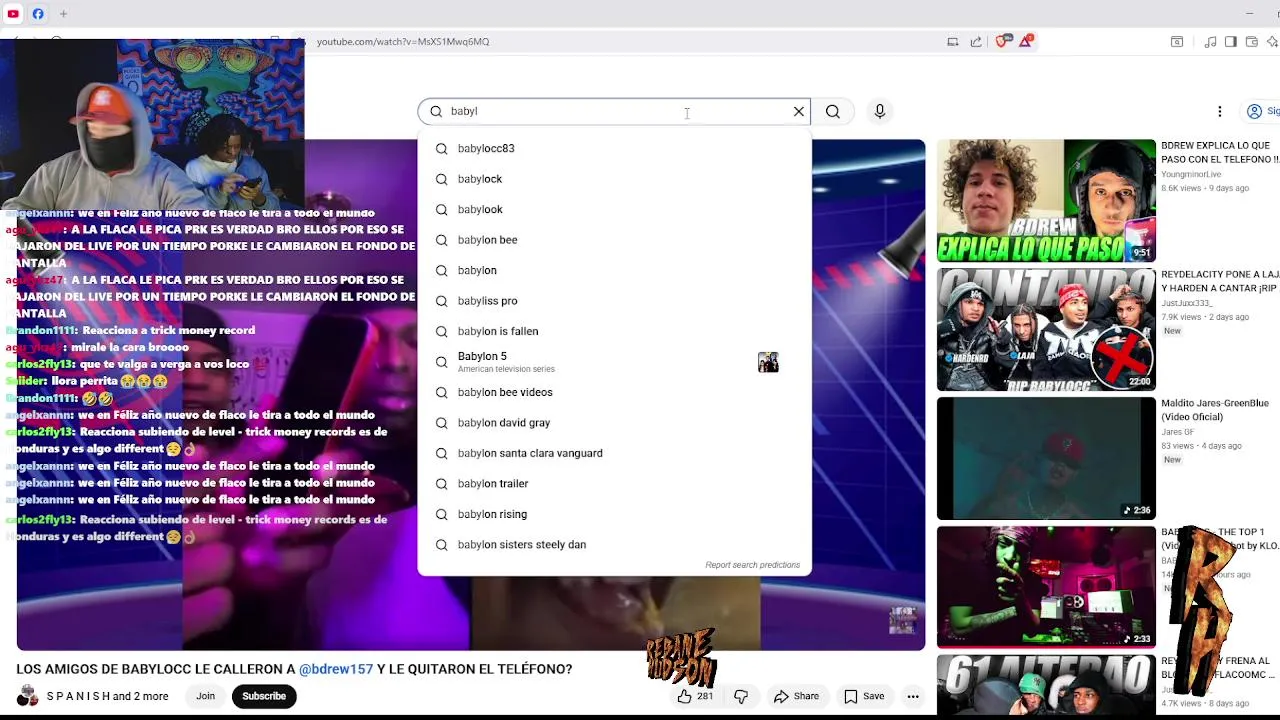Click the Babylon 5 suggestion thumbnail
The width and height of the screenshot is (1280, 720).
(768, 362)
